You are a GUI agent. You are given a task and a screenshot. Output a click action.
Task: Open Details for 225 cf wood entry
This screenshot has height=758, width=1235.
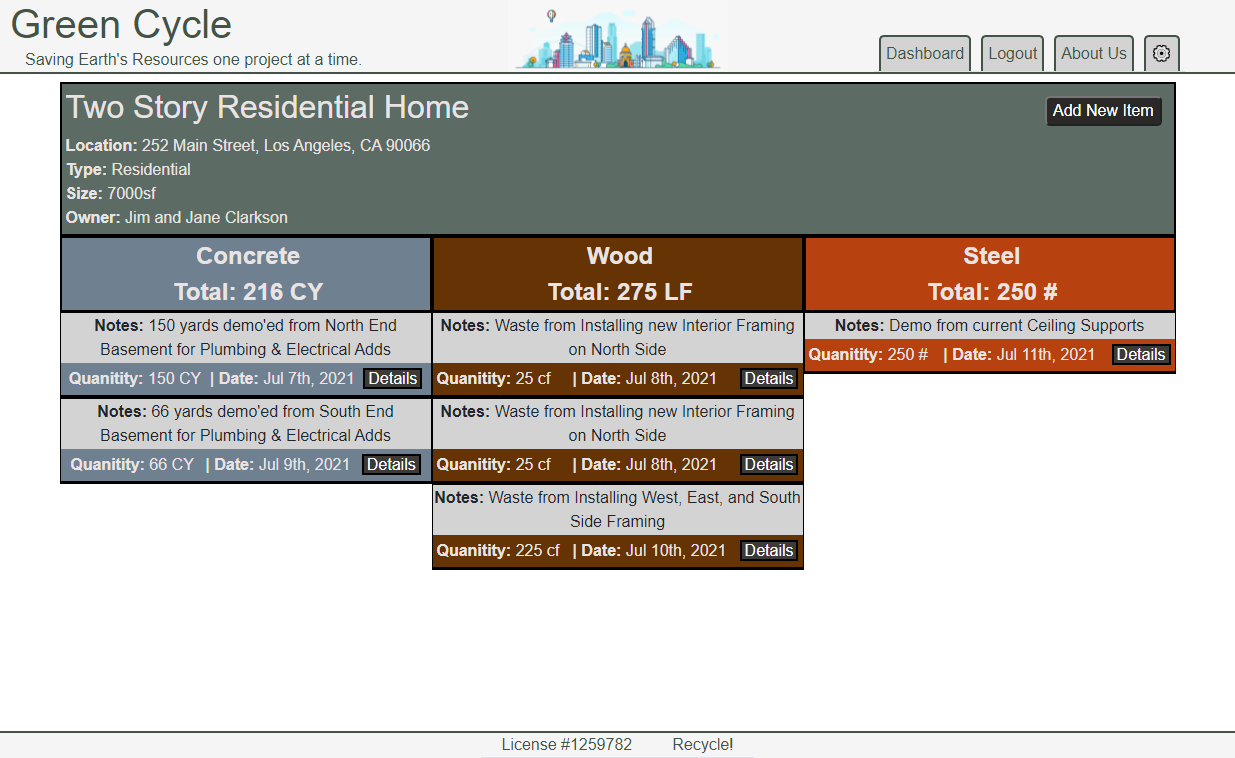768,551
